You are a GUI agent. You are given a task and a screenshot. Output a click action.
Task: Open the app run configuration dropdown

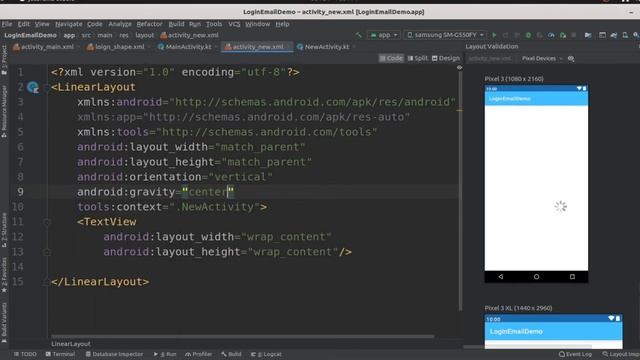(x=384, y=35)
